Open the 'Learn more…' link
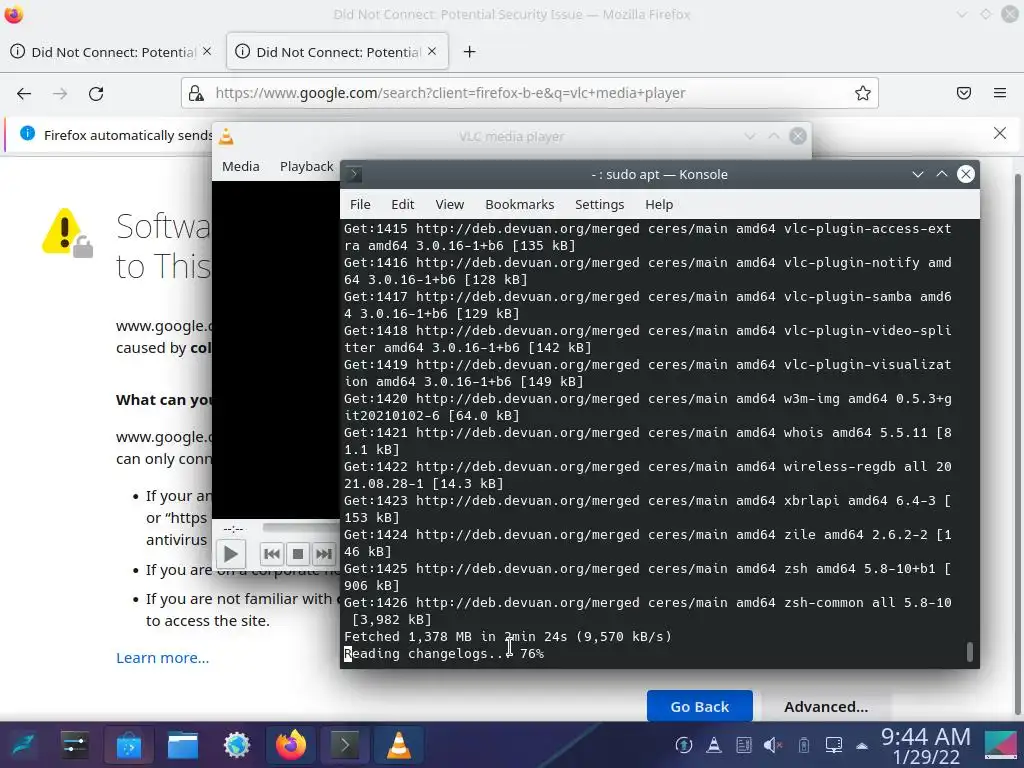1024x768 pixels. 163,658
